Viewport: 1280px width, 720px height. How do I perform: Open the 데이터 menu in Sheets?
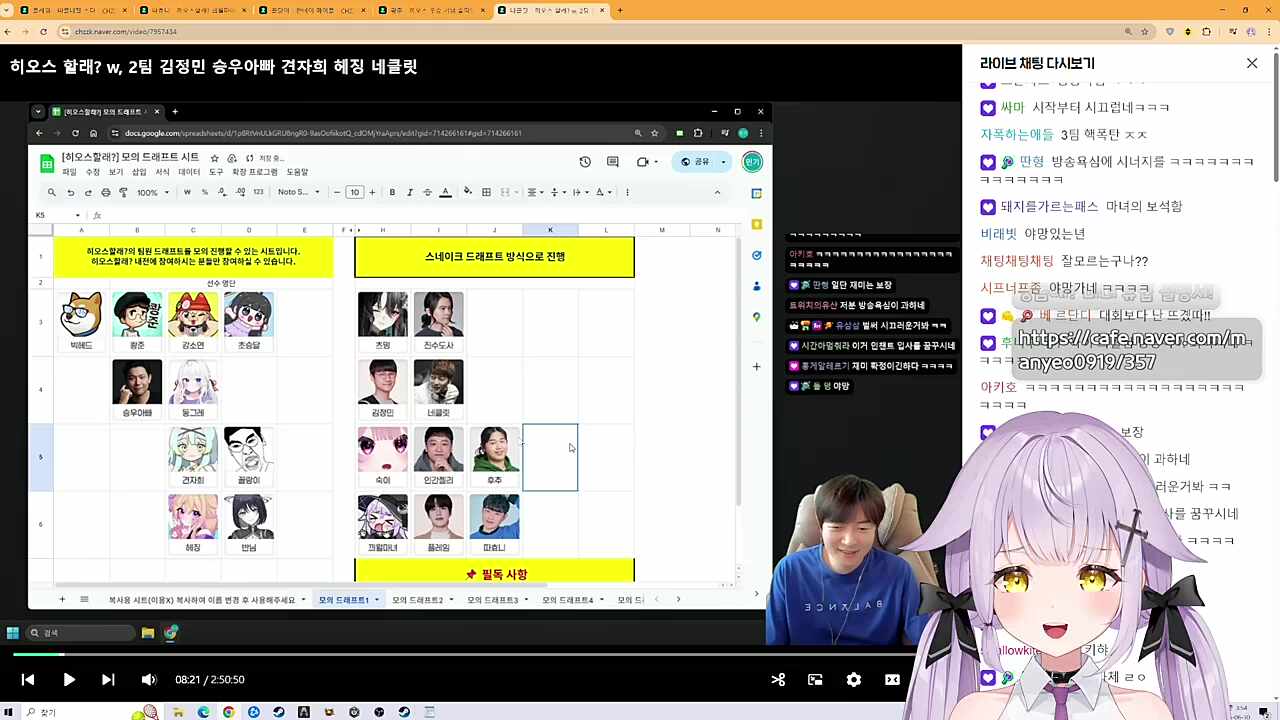(189, 172)
